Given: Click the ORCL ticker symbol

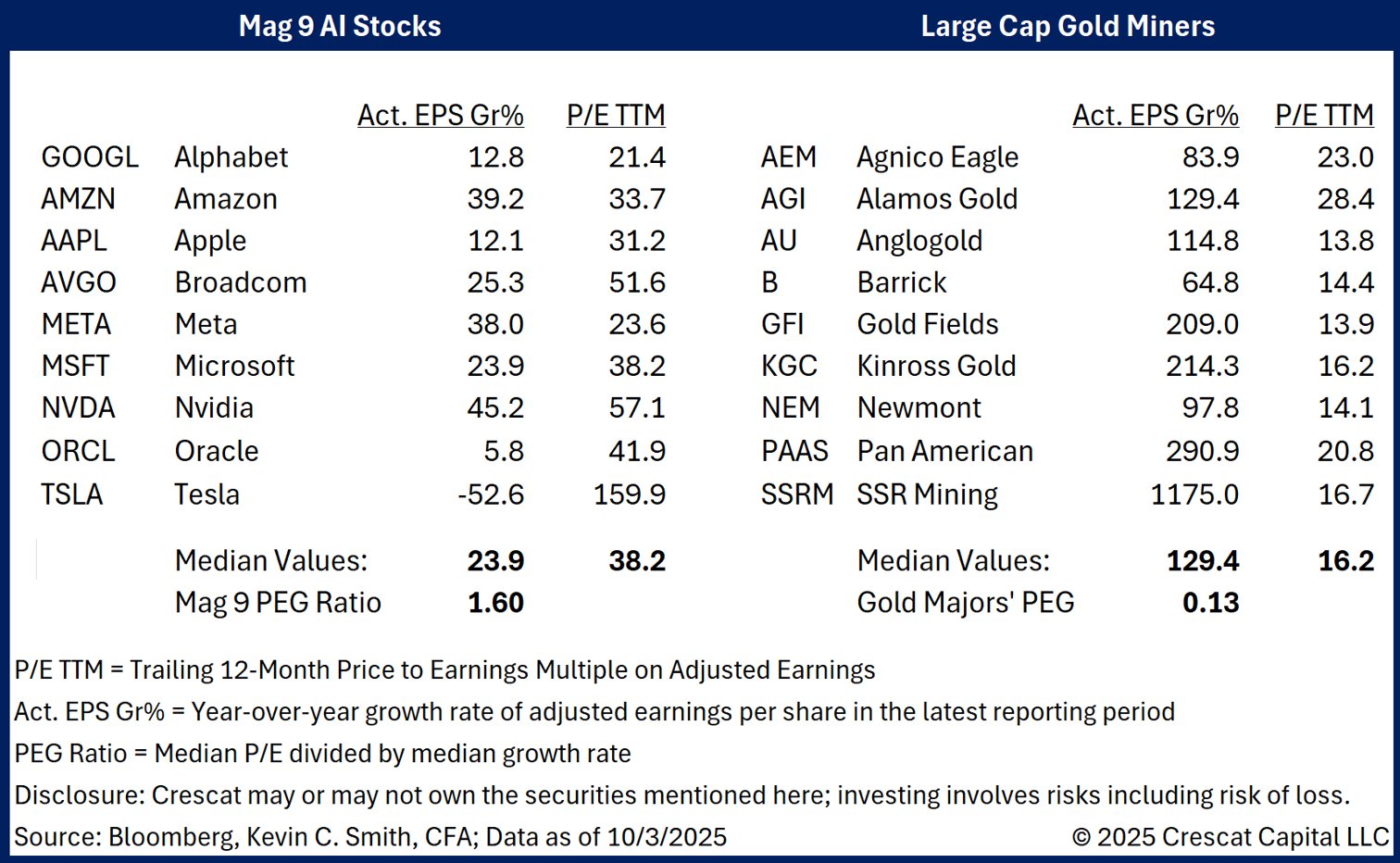Looking at the screenshot, I should pyautogui.click(x=79, y=451).
